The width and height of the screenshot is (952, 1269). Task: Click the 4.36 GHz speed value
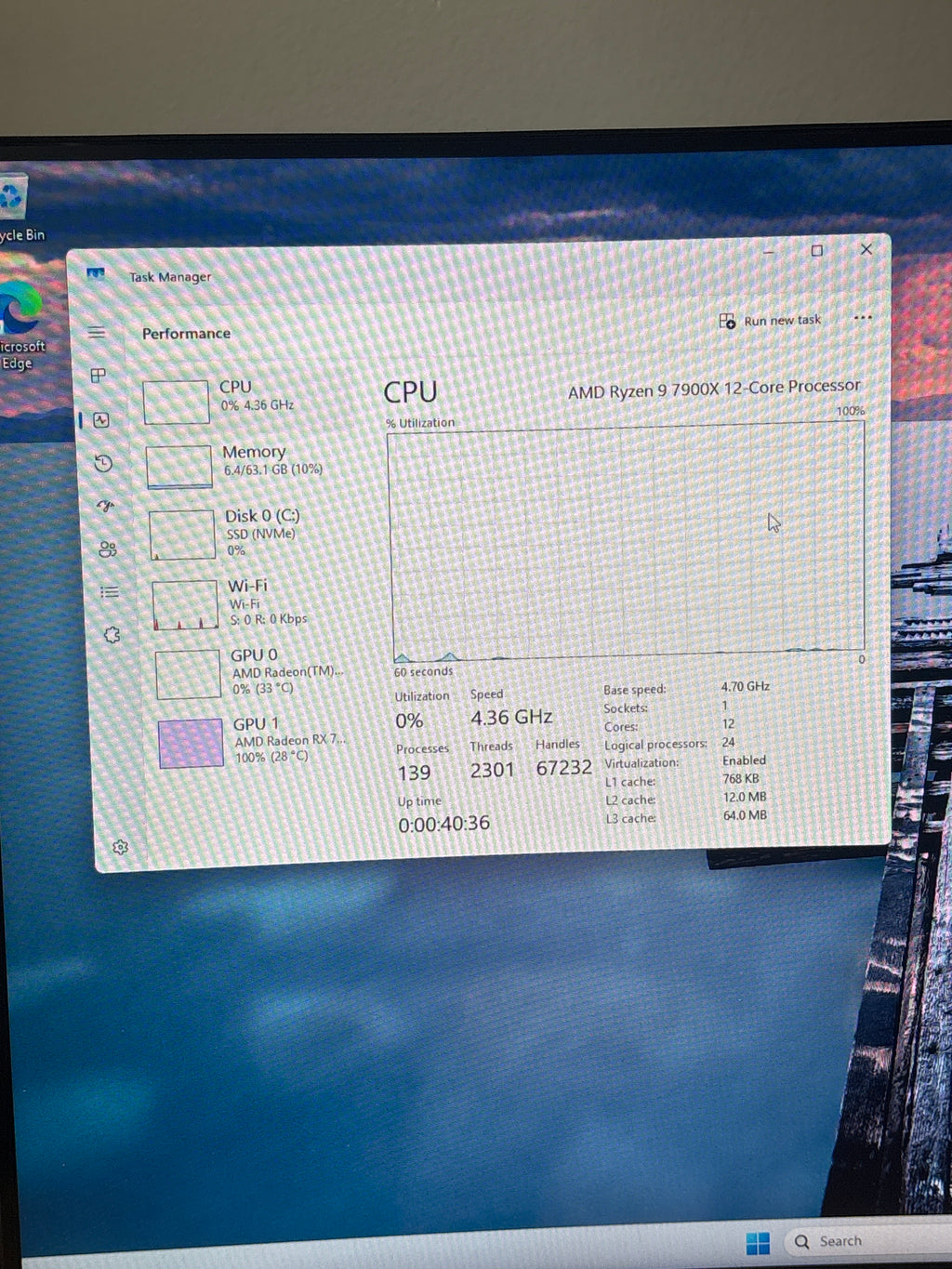(x=511, y=718)
